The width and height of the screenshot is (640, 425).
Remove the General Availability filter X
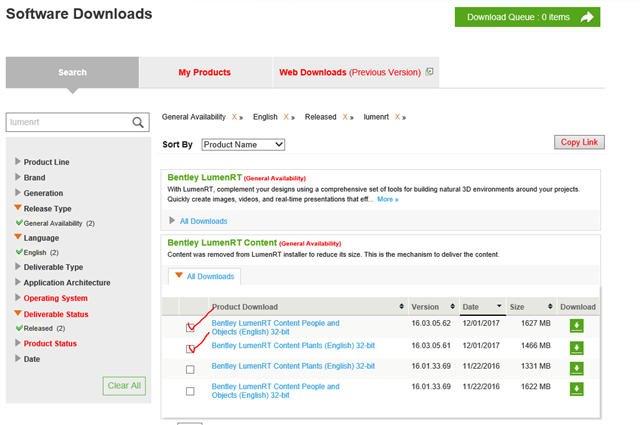(x=234, y=117)
